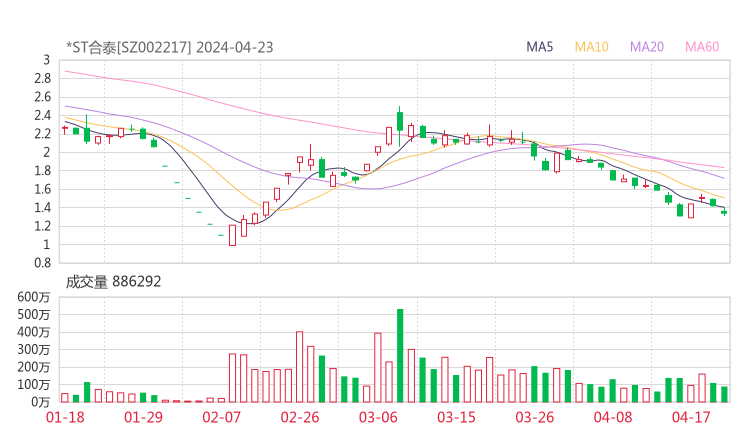
Task: Select the 03-26 date label
Action: click(x=535, y=417)
